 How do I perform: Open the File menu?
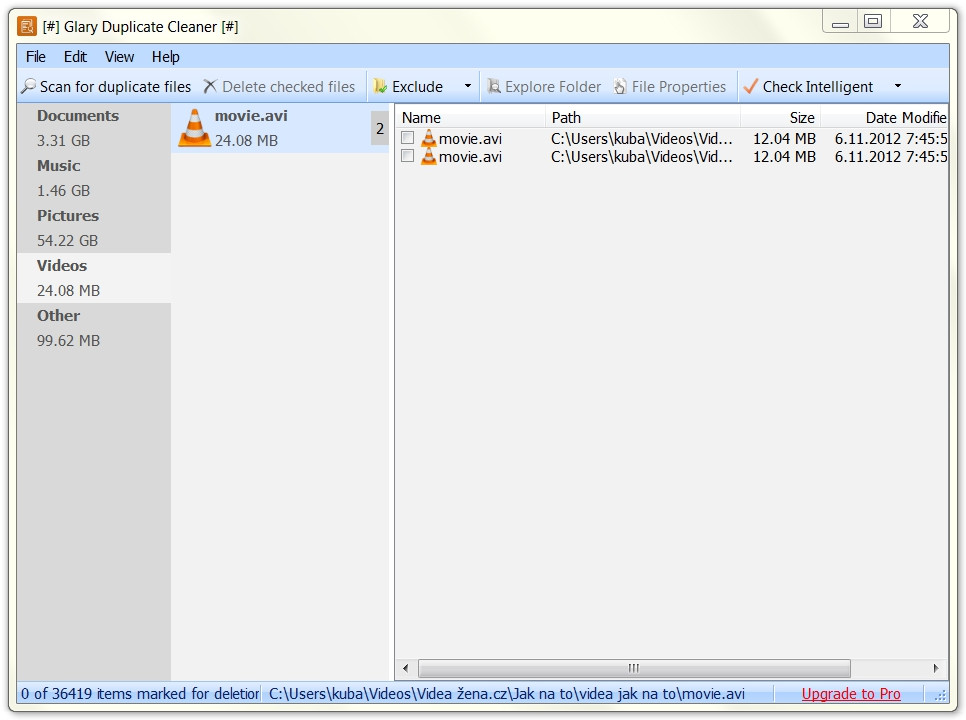tap(36, 57)
